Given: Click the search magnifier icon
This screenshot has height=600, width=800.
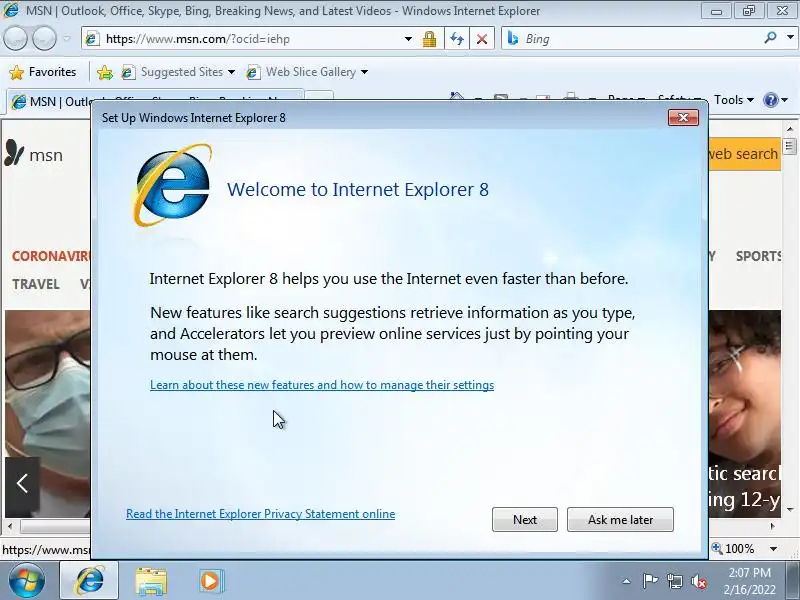Looking at the screenshot, I should pyautogui.click(x=771, y=37).
